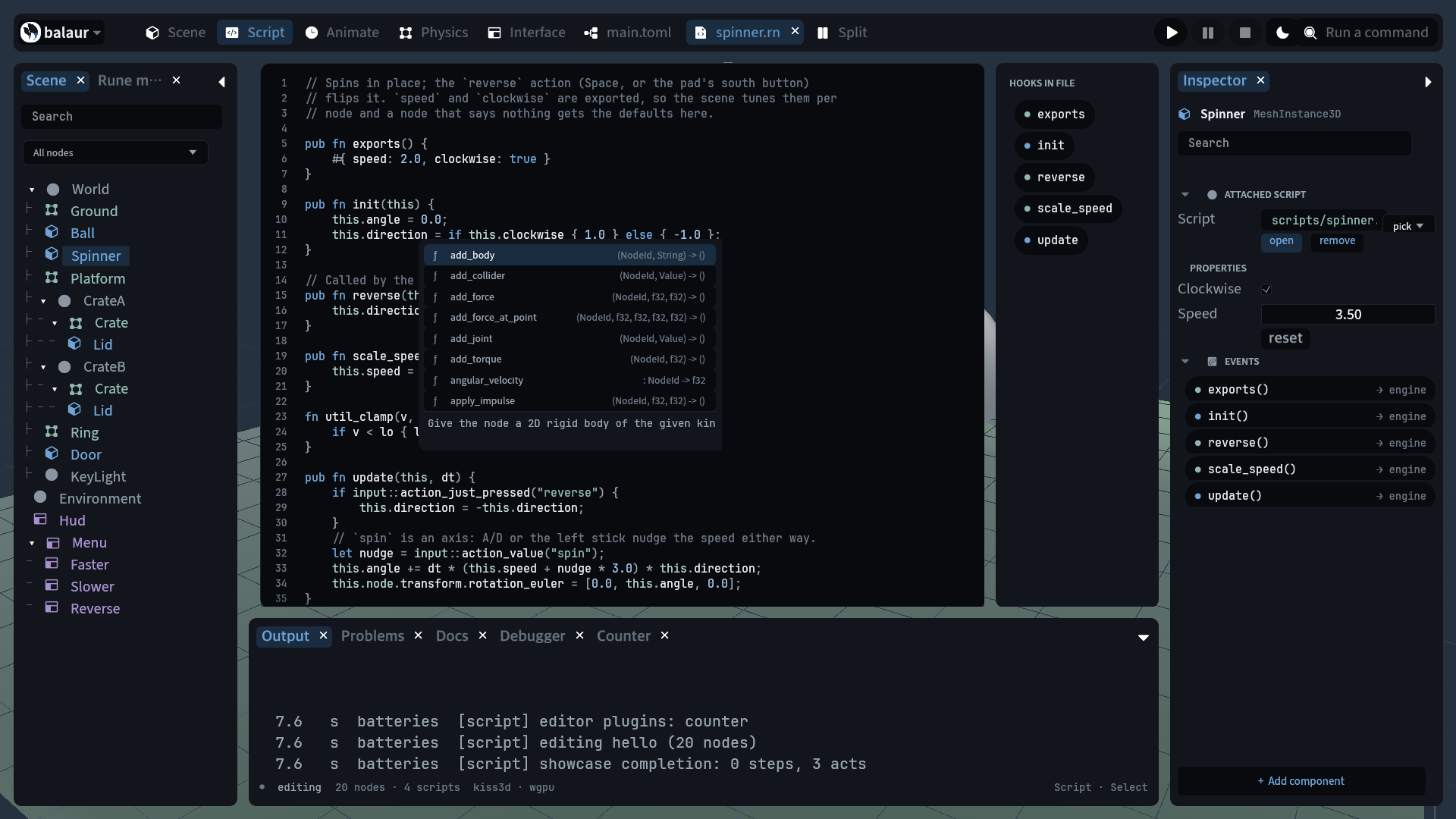Click the Speed value field 3.50

(x=1348, y=315)
